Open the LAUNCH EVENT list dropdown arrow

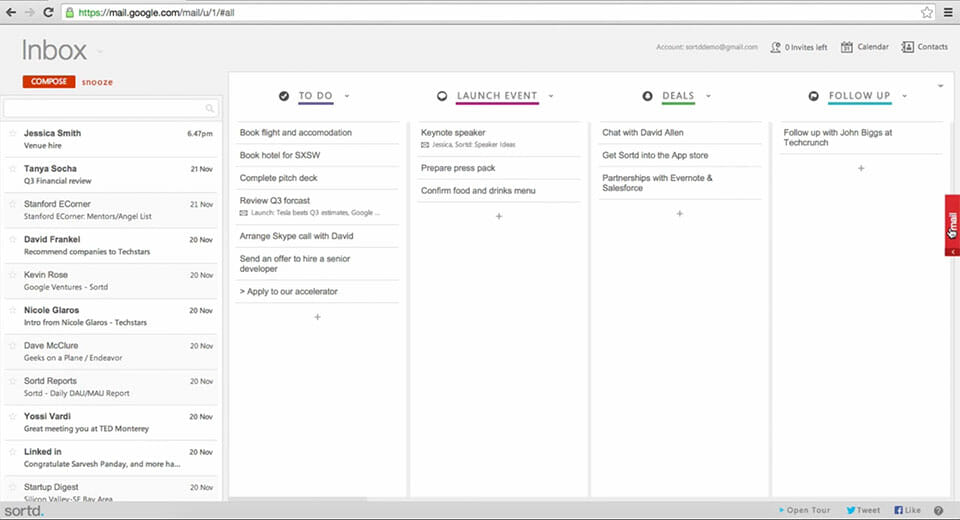pyautogui.click(x=551, y=96)
